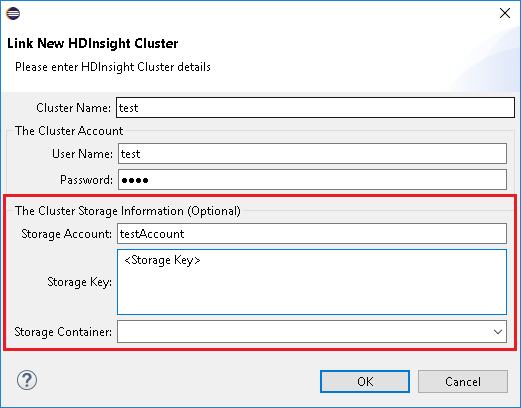521x408 pixels.
Task: Open the Storage Container dropdown
Action: tap(498, 332)
